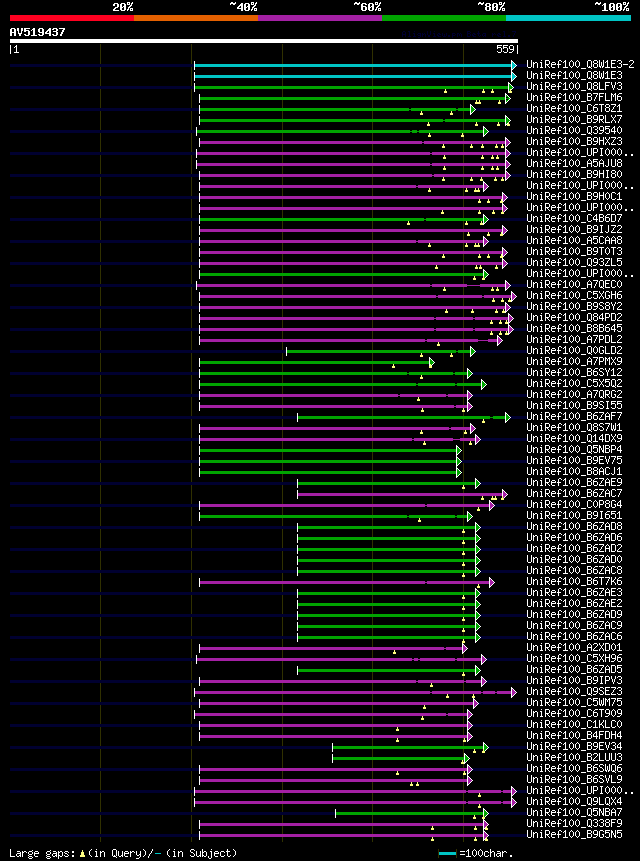Select the UniRef100_B9IJZ2 label
The height and width of the screenshot is (861, 640).
point(575,230)
